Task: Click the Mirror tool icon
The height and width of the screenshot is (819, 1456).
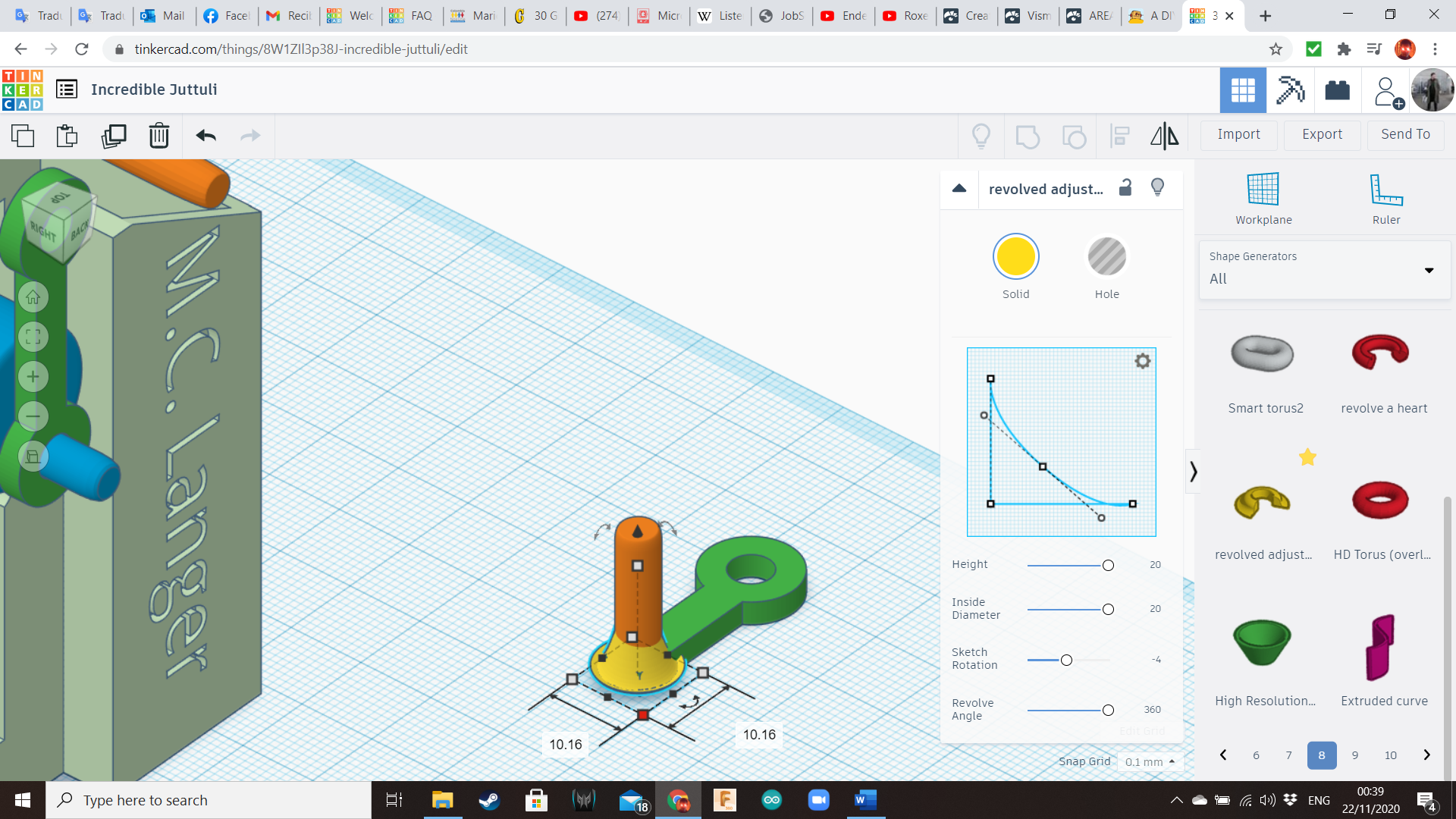Action: tap(1164, 136)
